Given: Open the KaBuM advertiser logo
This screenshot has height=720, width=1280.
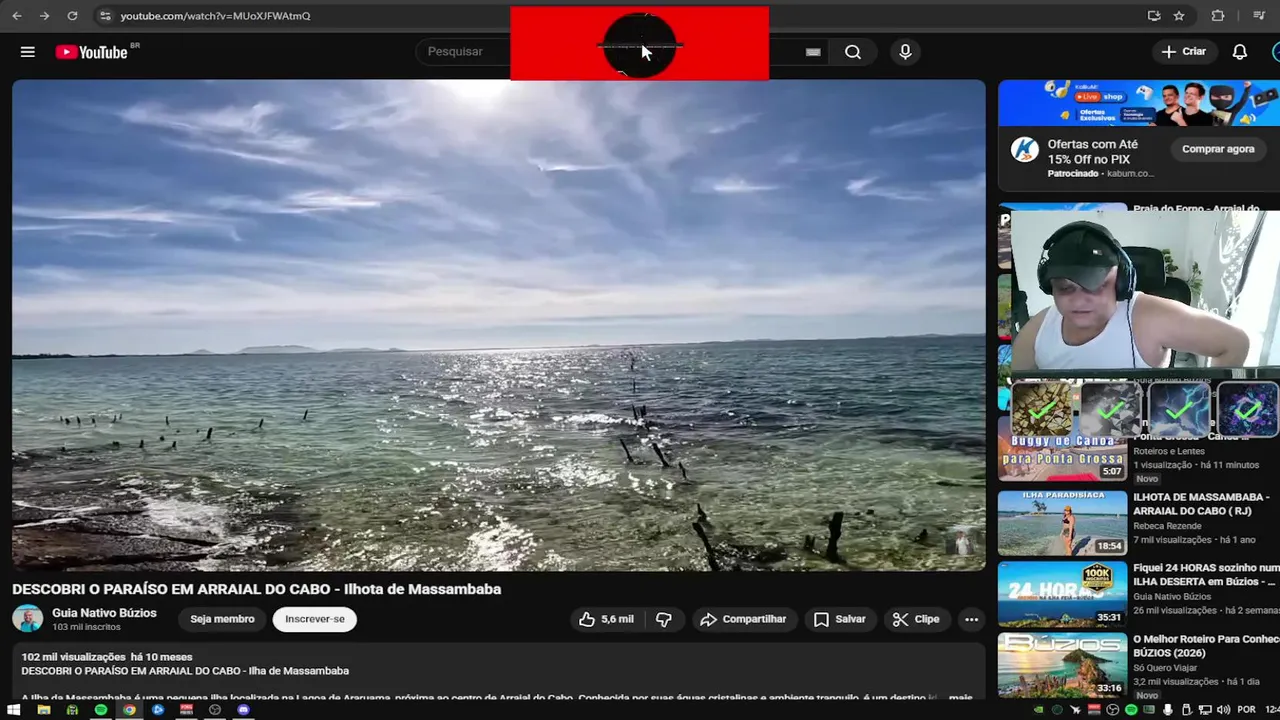Looking at the screenshot, I should 1024,150.
